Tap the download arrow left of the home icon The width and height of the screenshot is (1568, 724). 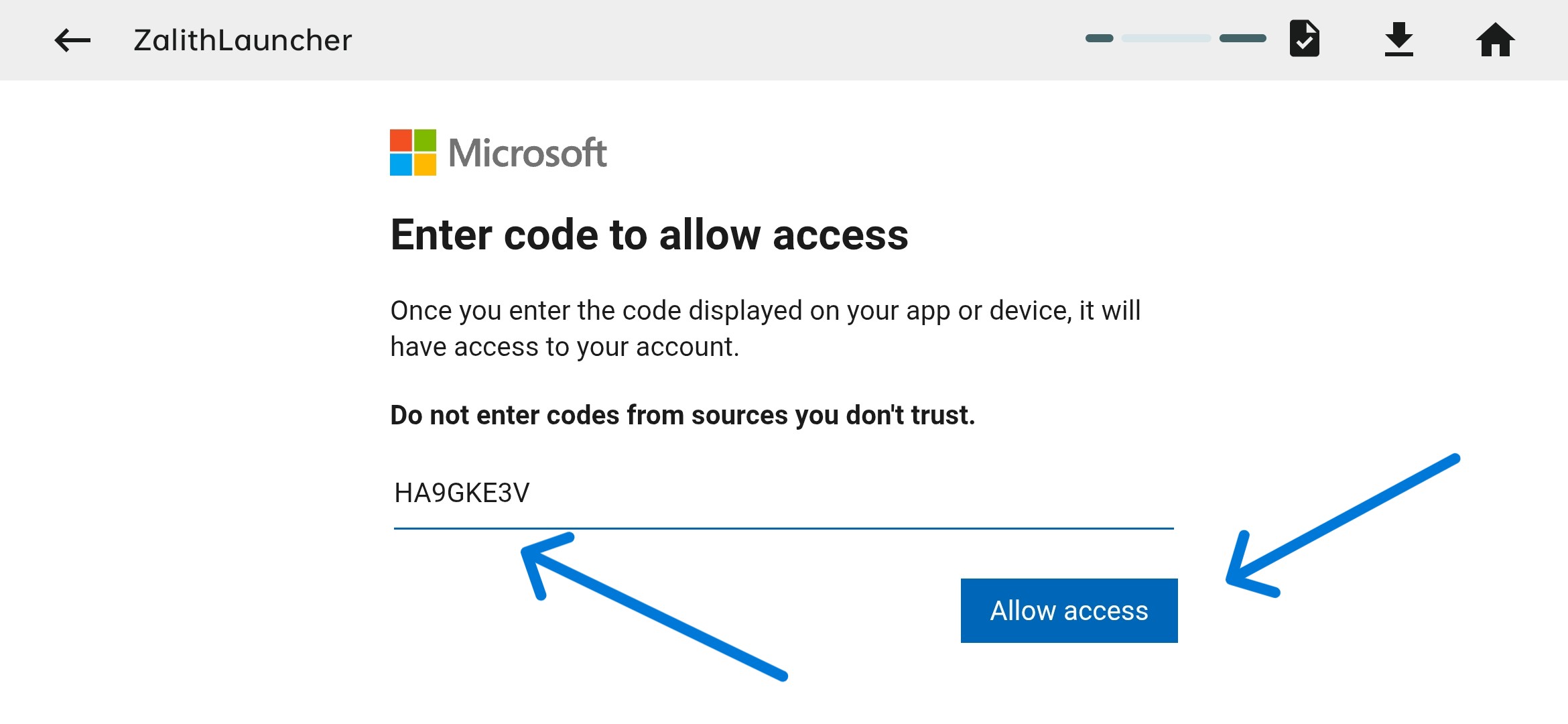coord(1400,39)
